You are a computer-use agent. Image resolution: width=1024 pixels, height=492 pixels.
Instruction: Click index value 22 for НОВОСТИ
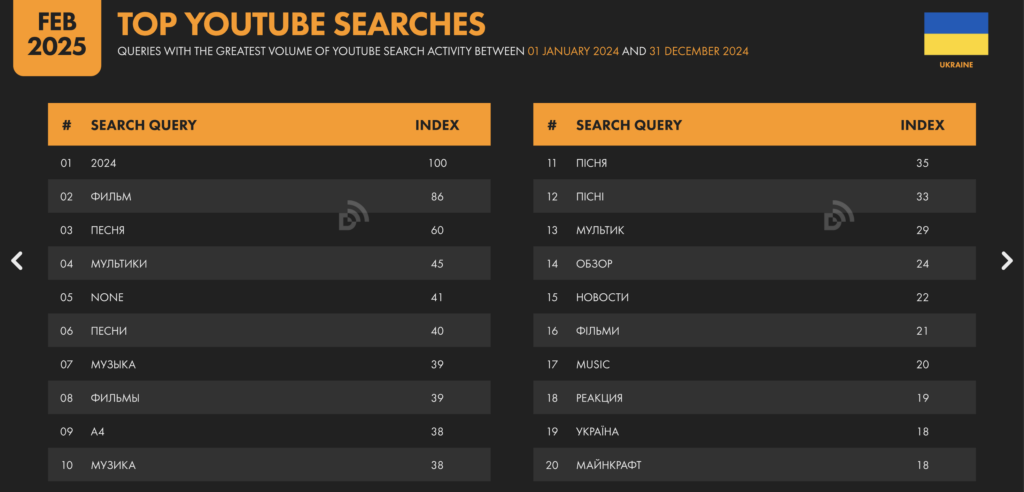(922, 297)
